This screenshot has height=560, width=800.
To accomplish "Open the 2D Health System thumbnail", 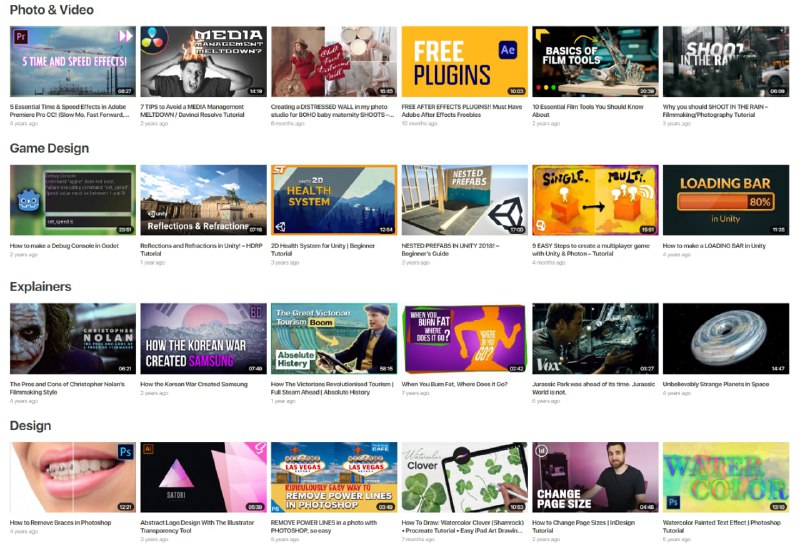I will click(x=333, y=200).
